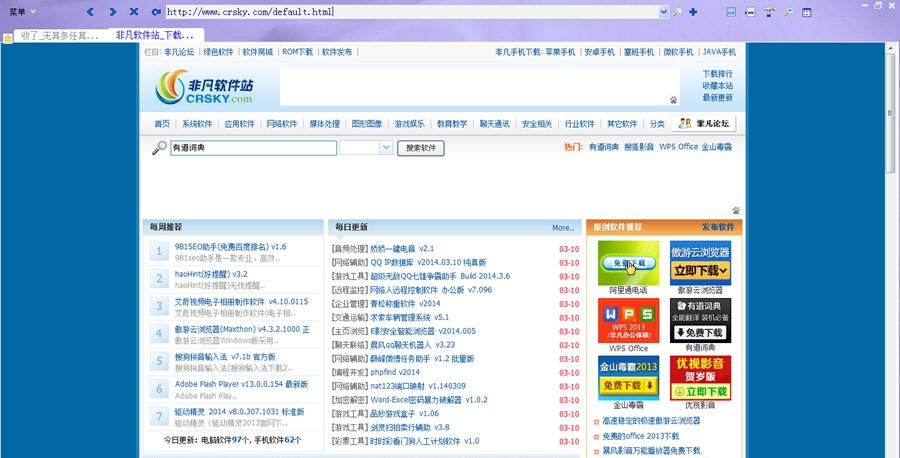Screen dimensions: 900x458
Task: Click the 搜索软件 search button
Action: (421, 148)
